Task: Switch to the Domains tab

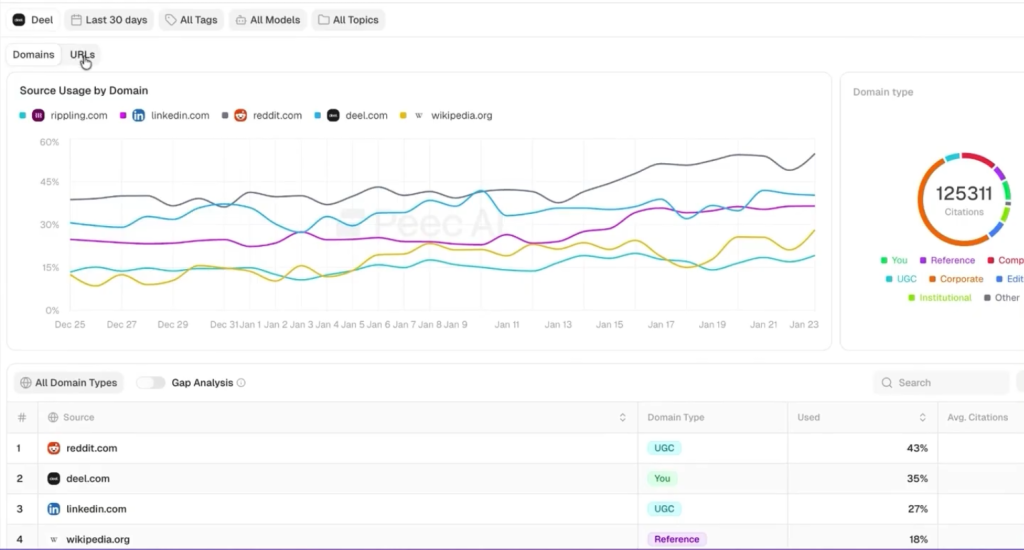Action: coord(33,55)
